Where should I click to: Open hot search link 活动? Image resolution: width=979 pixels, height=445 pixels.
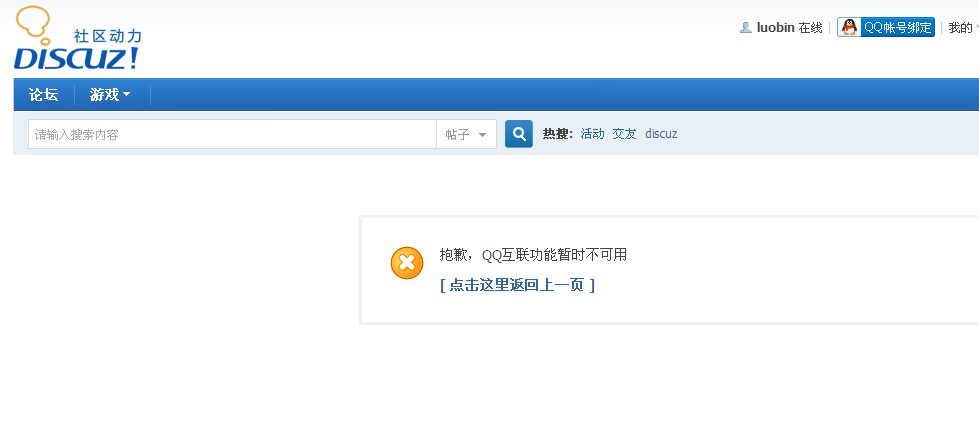point(593,134)
